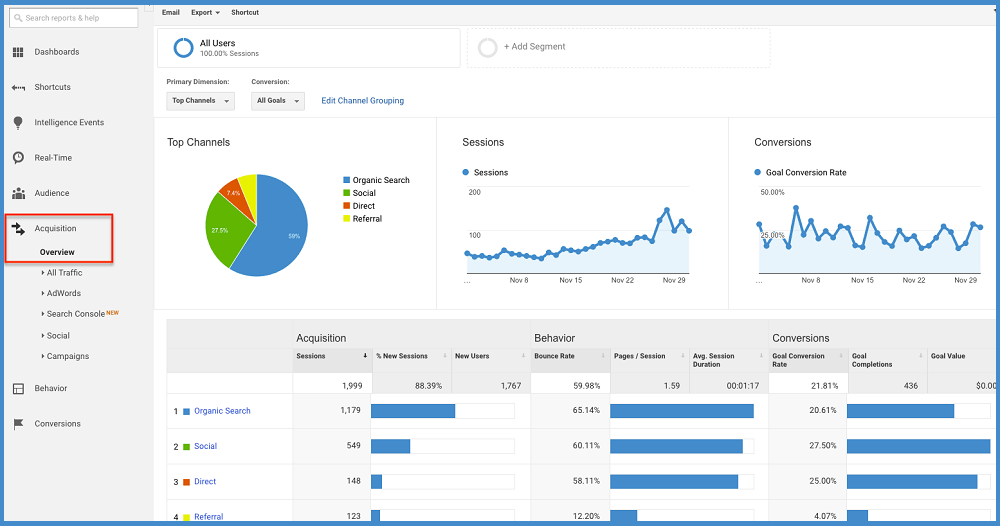This screenshot has height=526, width=1000.
Task: Open the Export dropdown menu
Action: tap(205, 12)
